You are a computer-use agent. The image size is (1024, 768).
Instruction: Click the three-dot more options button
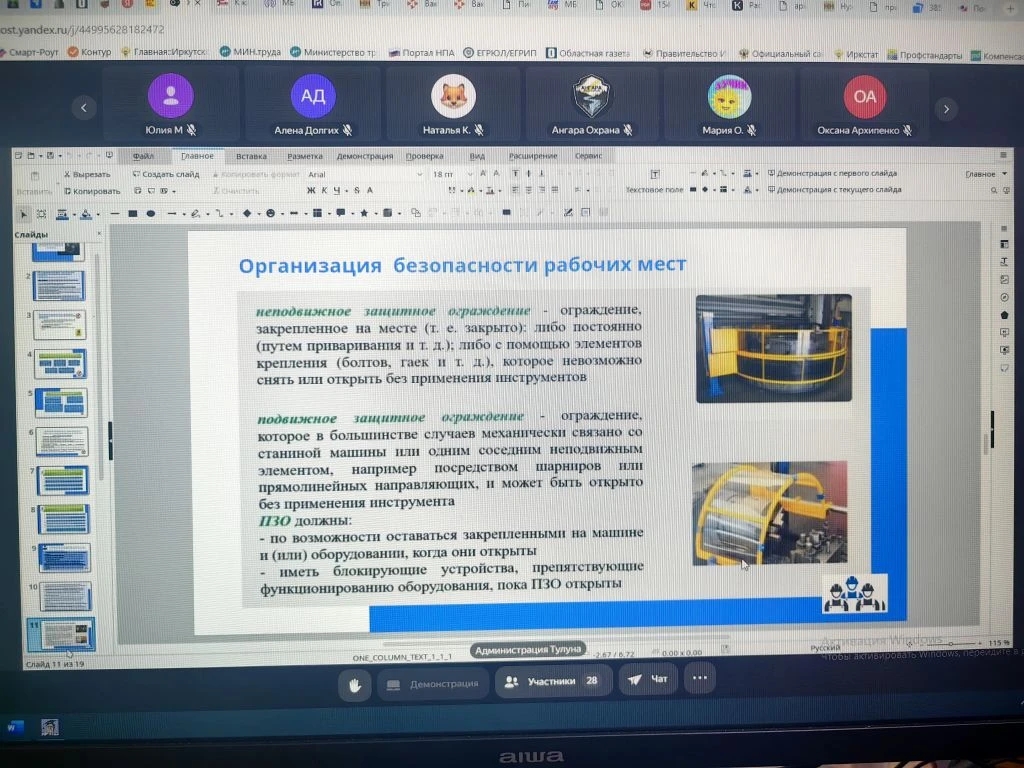[x=699, y=679]
